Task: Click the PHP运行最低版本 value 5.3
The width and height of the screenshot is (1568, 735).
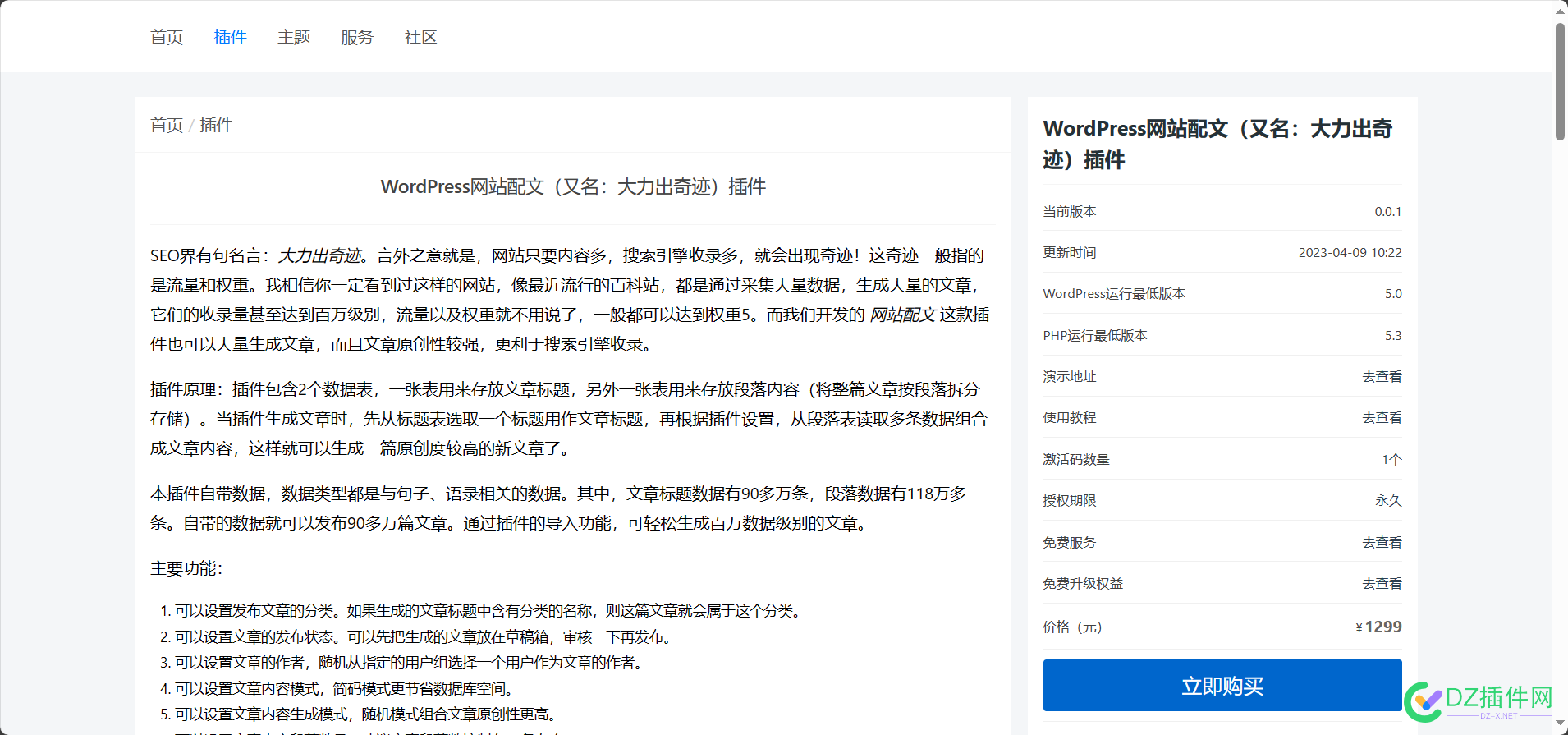Action: coord(1393,335)
